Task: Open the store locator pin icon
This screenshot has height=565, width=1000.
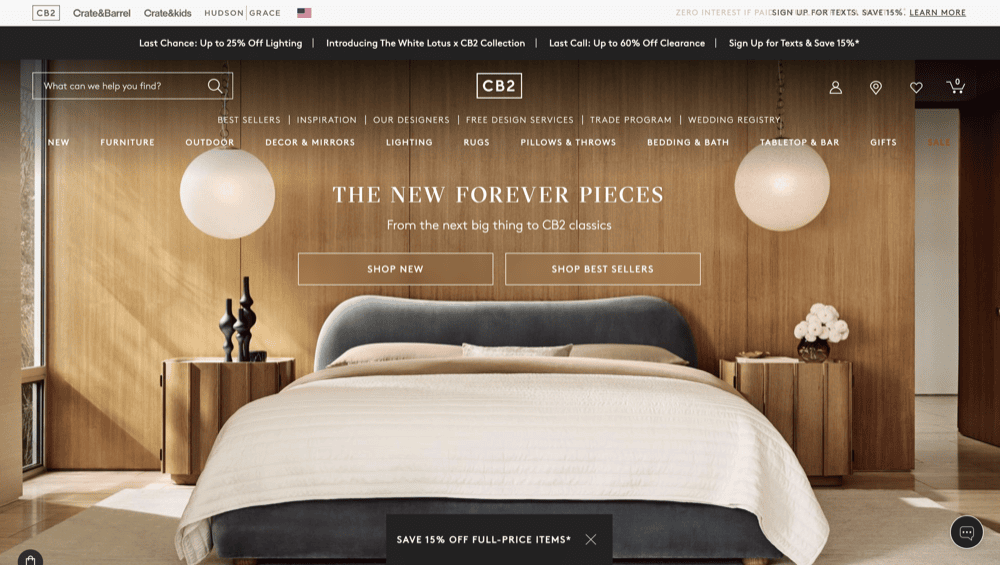Action: [x=876, y=87]
